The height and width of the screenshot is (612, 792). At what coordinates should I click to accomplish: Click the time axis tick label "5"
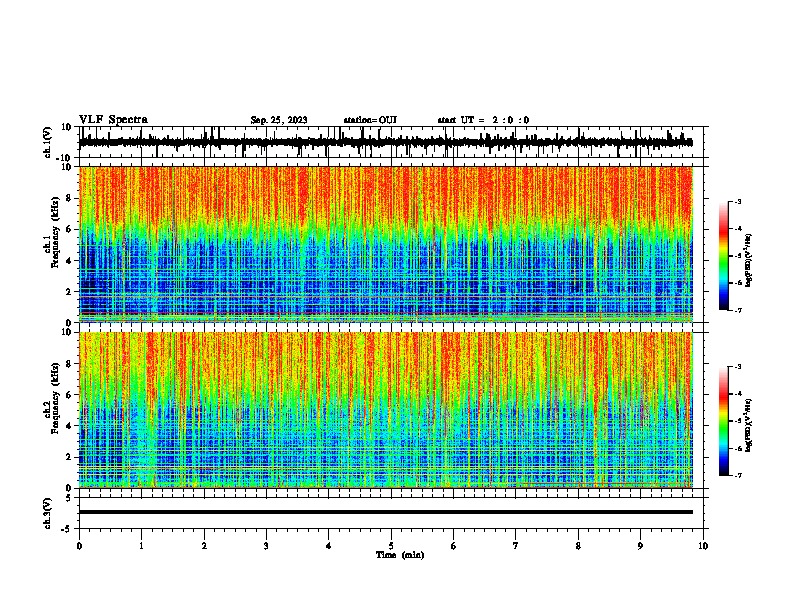pyautogui.click(x=391, y=546)
